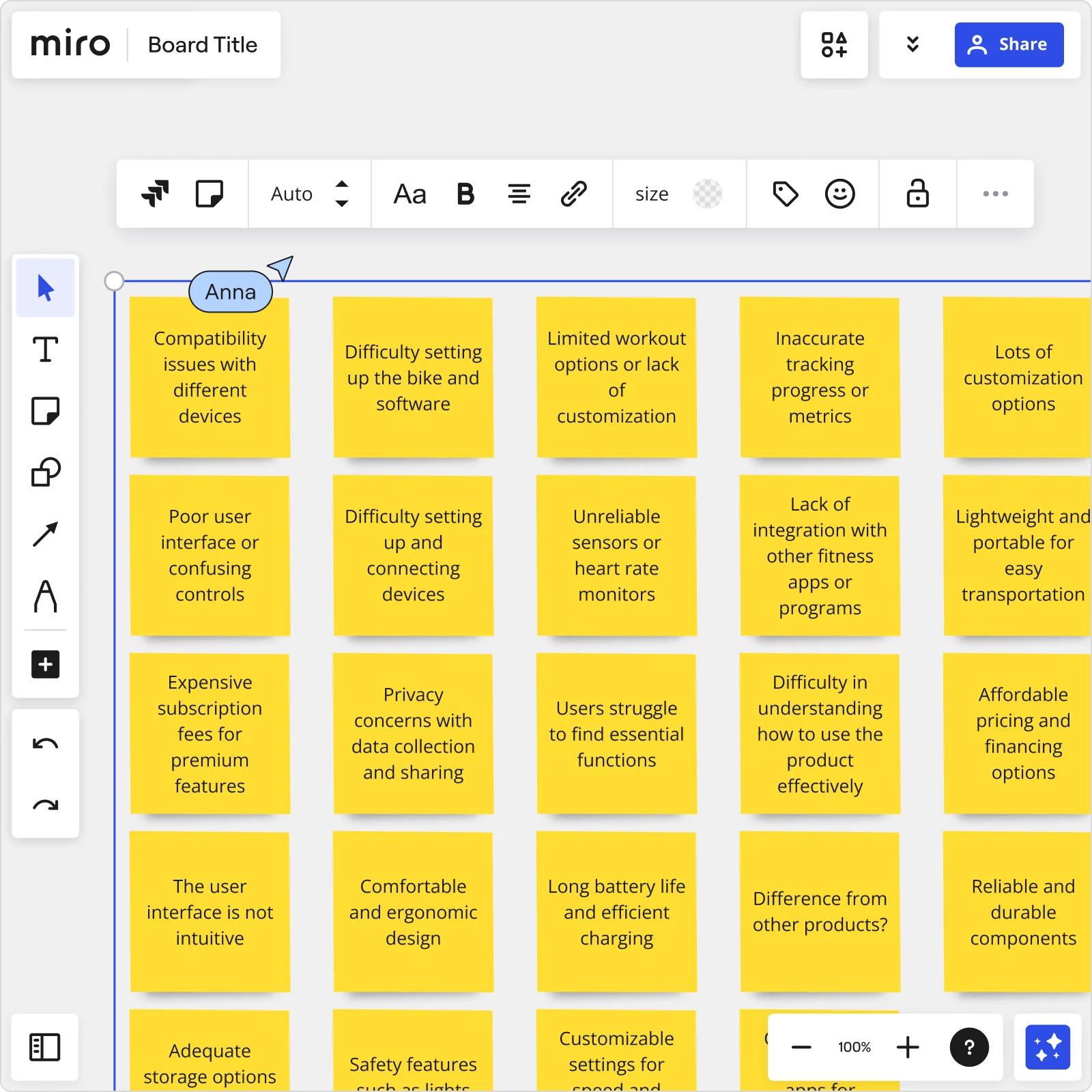Add an emoji reaction to the selection
Viewport: 1092px width, 1092px height.
click(x=841, y=194)
